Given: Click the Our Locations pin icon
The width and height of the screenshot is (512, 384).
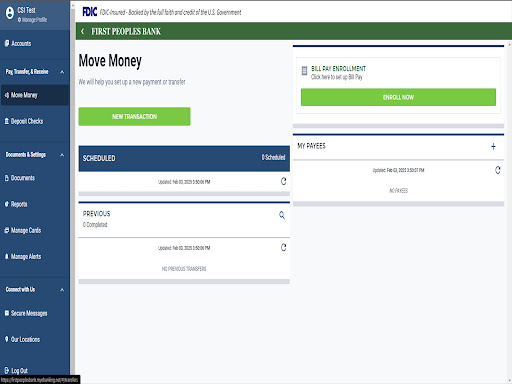Looking at the screenshot, I should click(x=7, y=339).
